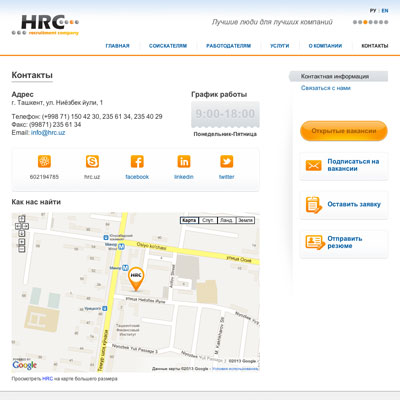Viewport: 400px width, 400px height.
Task: Open the Twitter bird icon
Action: pyautogui.click(x=226, y=161)
